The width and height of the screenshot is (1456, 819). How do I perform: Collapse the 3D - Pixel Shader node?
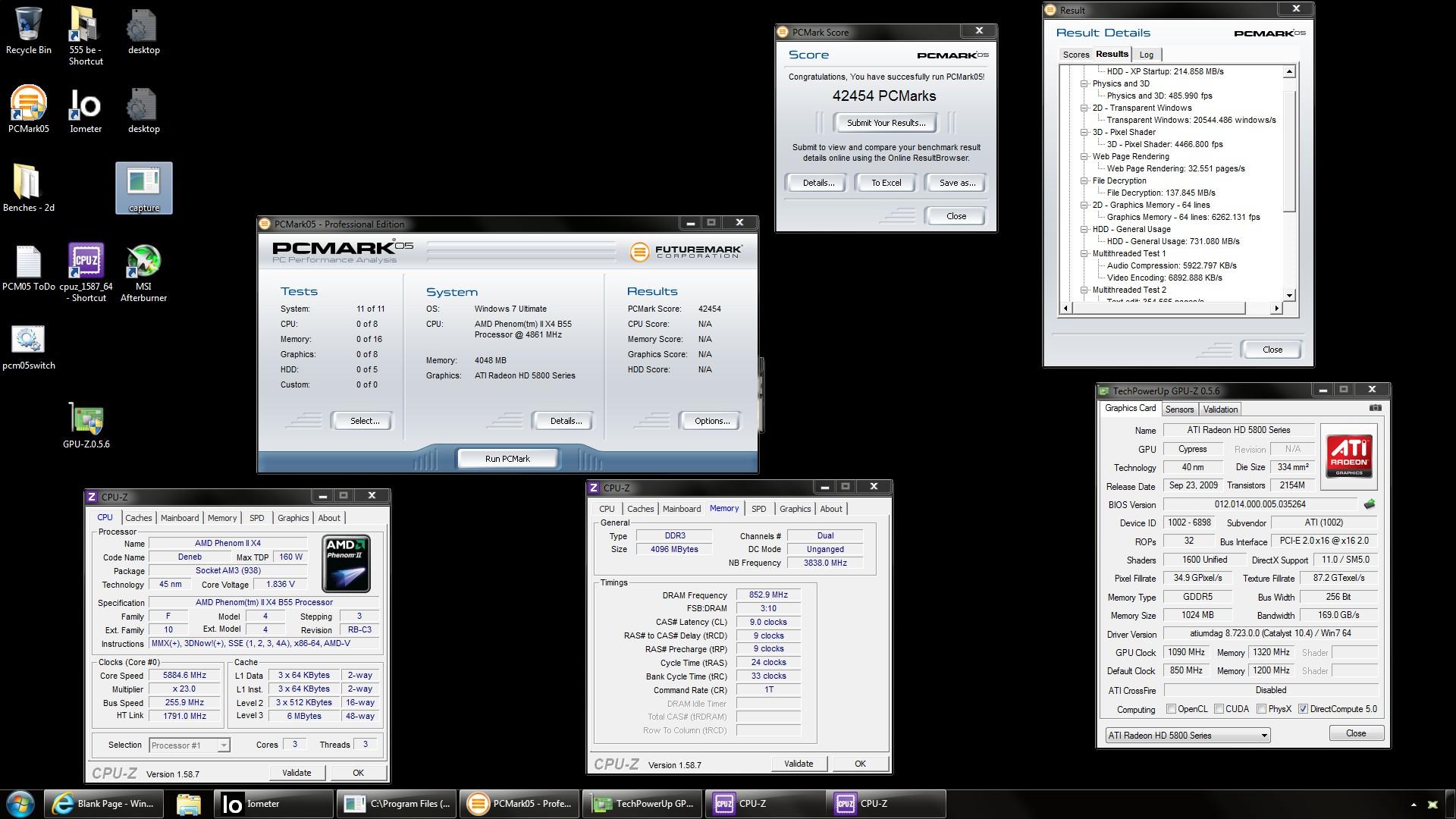(x=1084, y=132)
